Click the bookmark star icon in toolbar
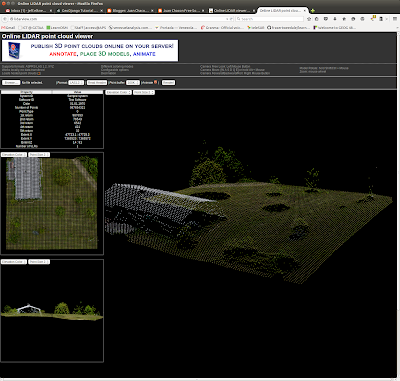This screenshot has width=400, height=381. tap(309, 19)
